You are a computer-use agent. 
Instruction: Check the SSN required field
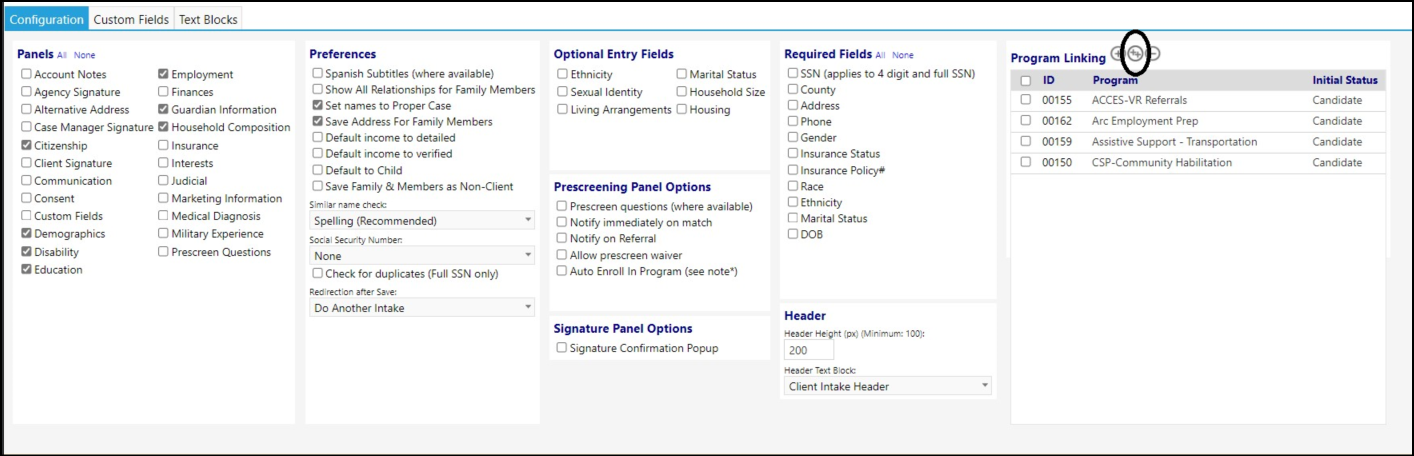click(x=793, y=74)
